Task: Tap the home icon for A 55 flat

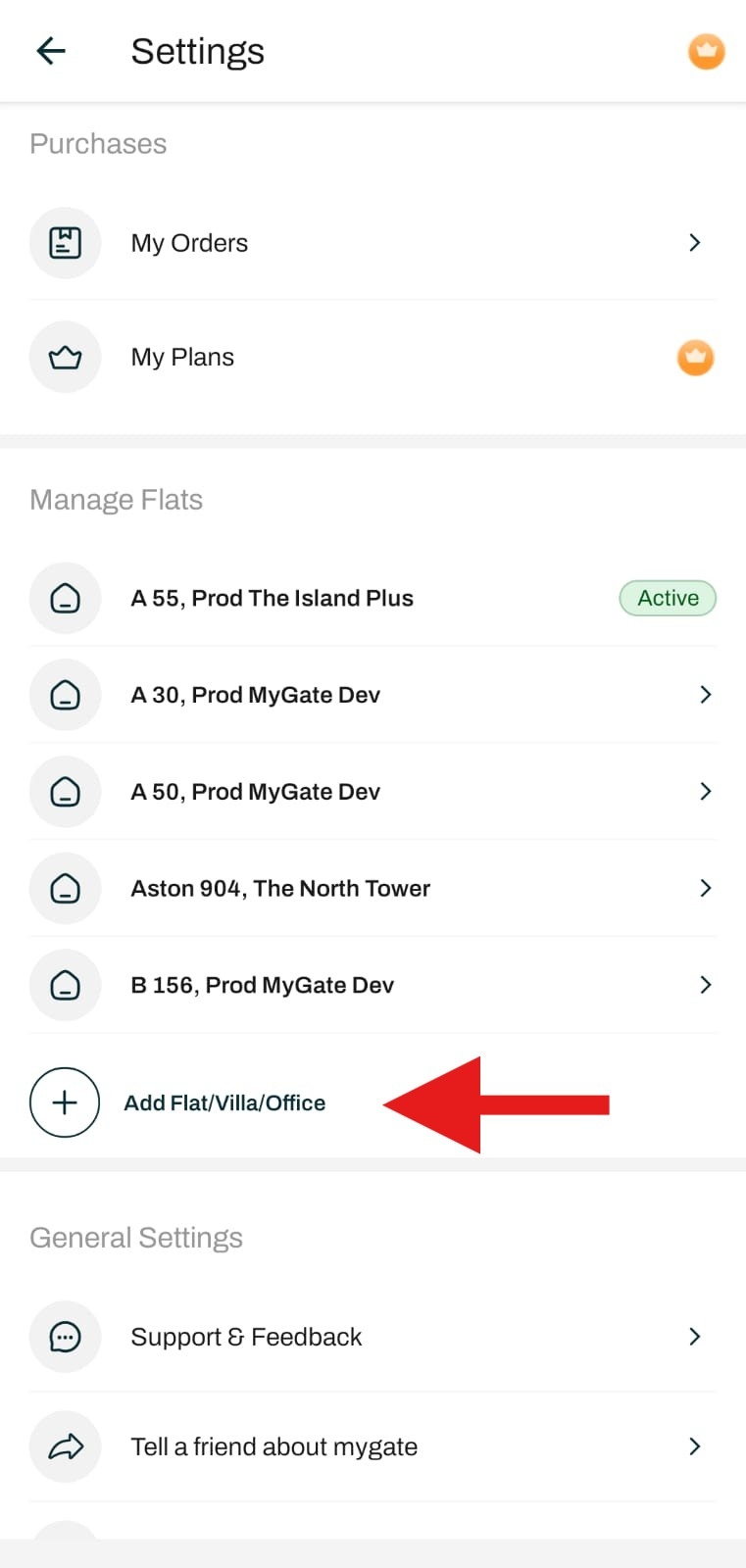Action: point(66,598)
